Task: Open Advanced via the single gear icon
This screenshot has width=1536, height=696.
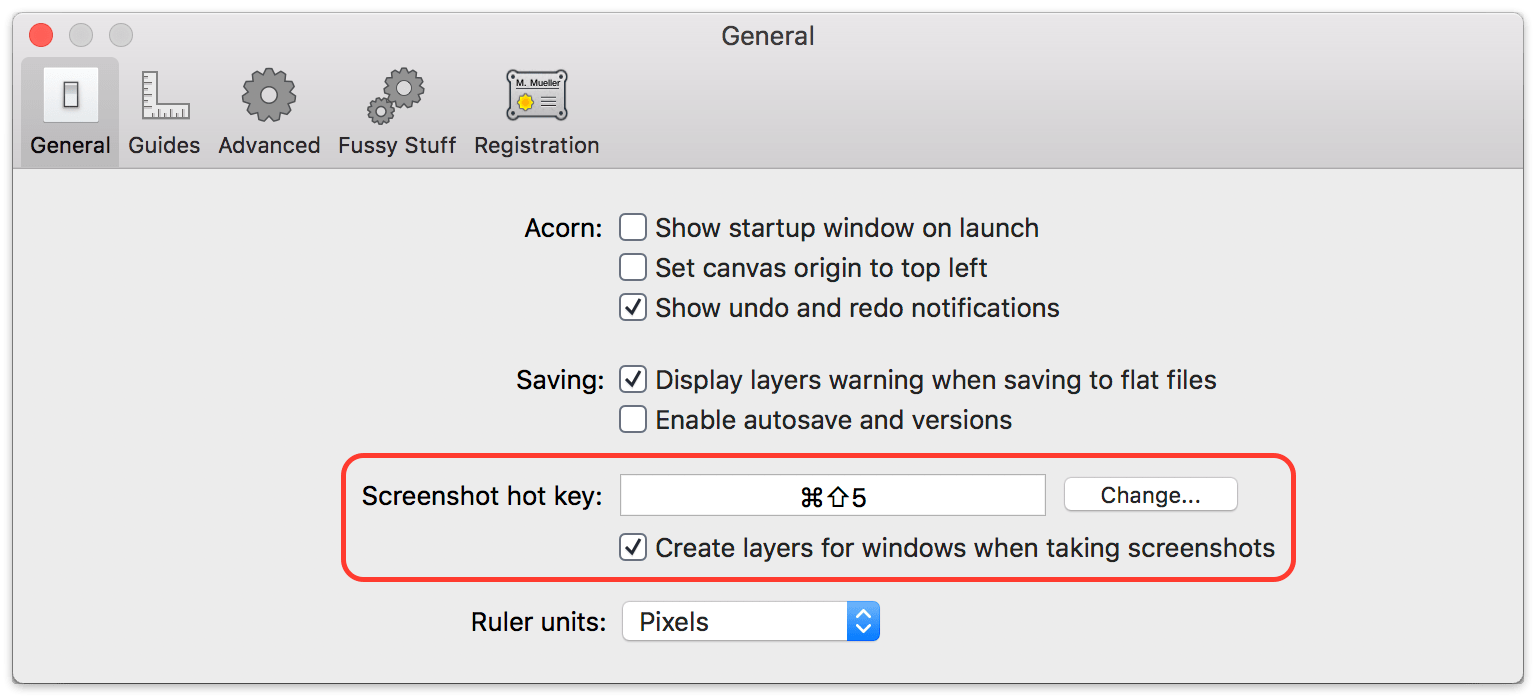Action: 269,95
